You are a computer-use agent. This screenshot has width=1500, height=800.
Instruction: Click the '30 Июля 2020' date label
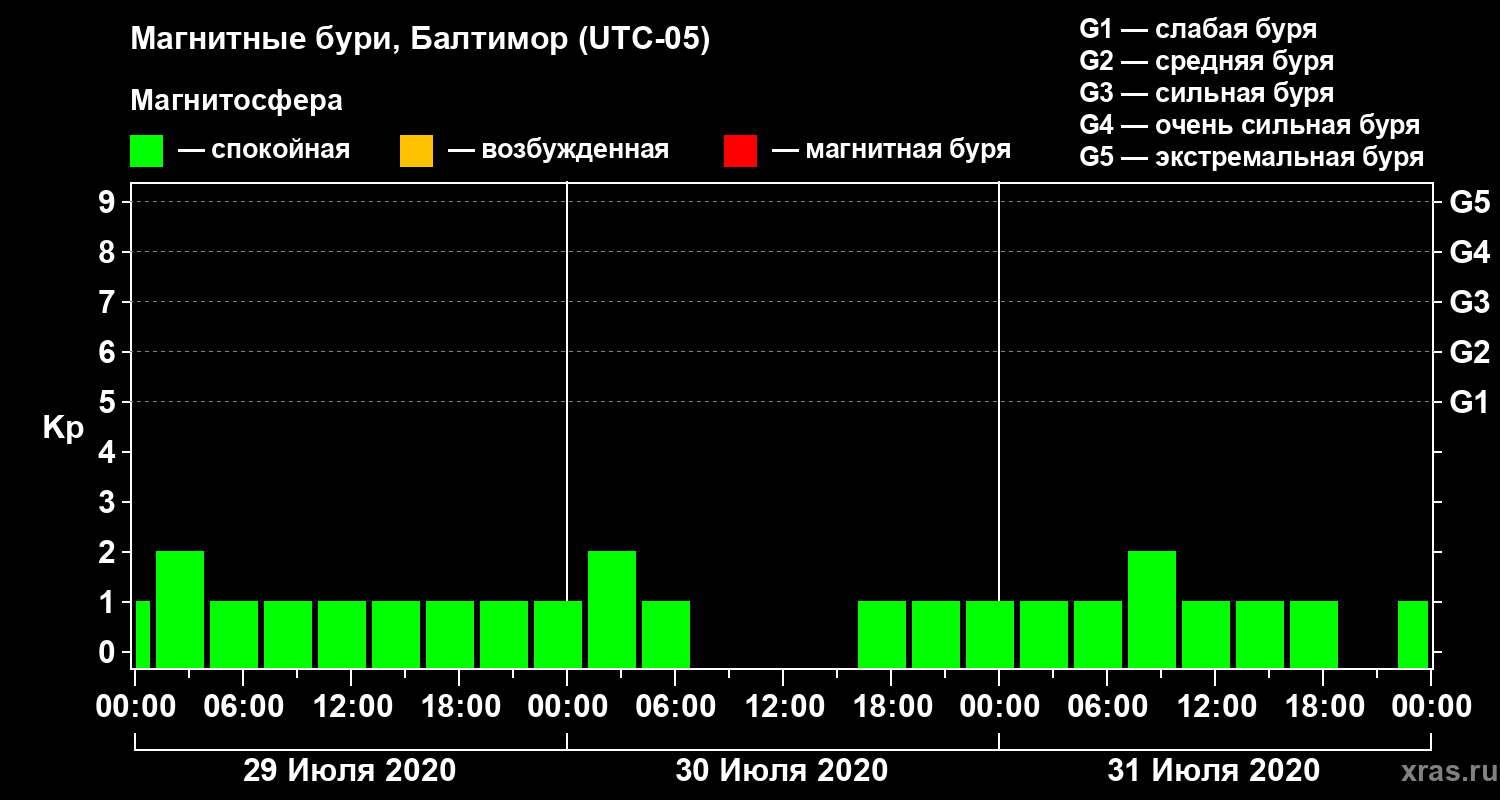[782, 771]
